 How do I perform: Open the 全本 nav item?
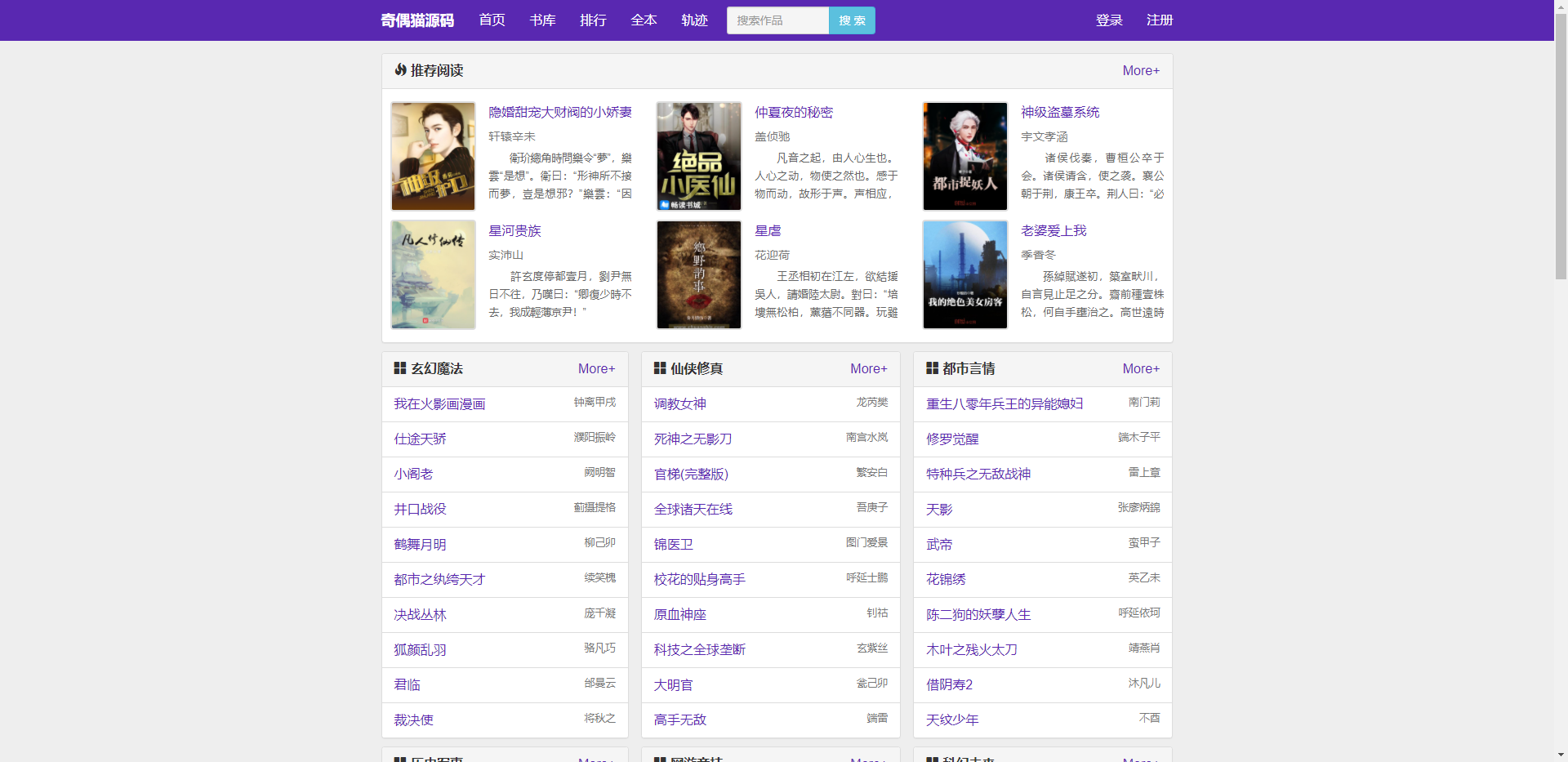(644, 20)
